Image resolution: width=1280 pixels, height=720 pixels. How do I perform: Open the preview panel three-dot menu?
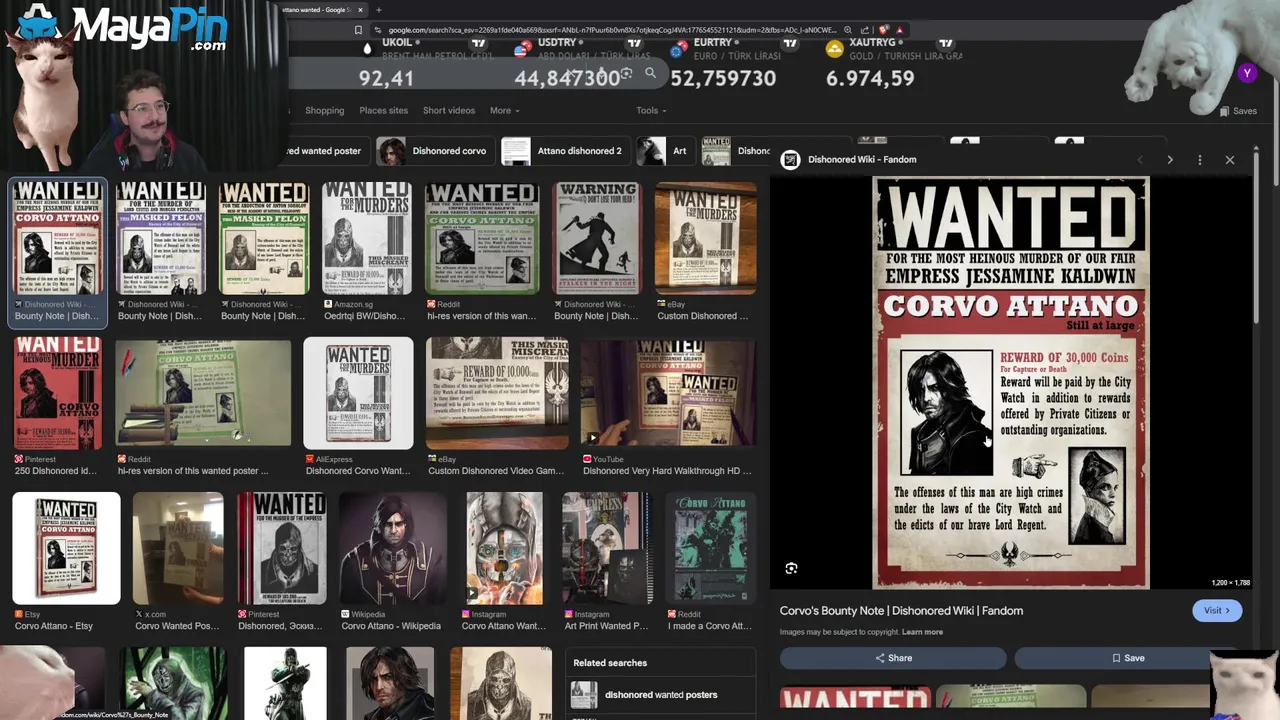click(x=1200, y=160)
